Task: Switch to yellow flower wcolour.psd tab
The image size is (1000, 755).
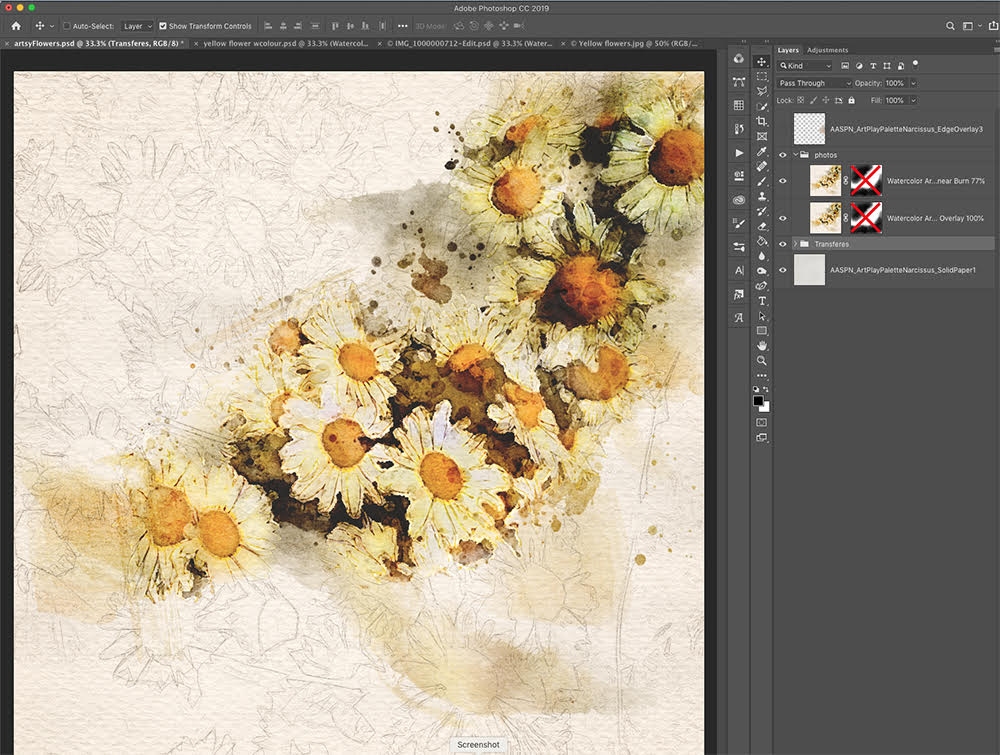Action: (286, 43)
